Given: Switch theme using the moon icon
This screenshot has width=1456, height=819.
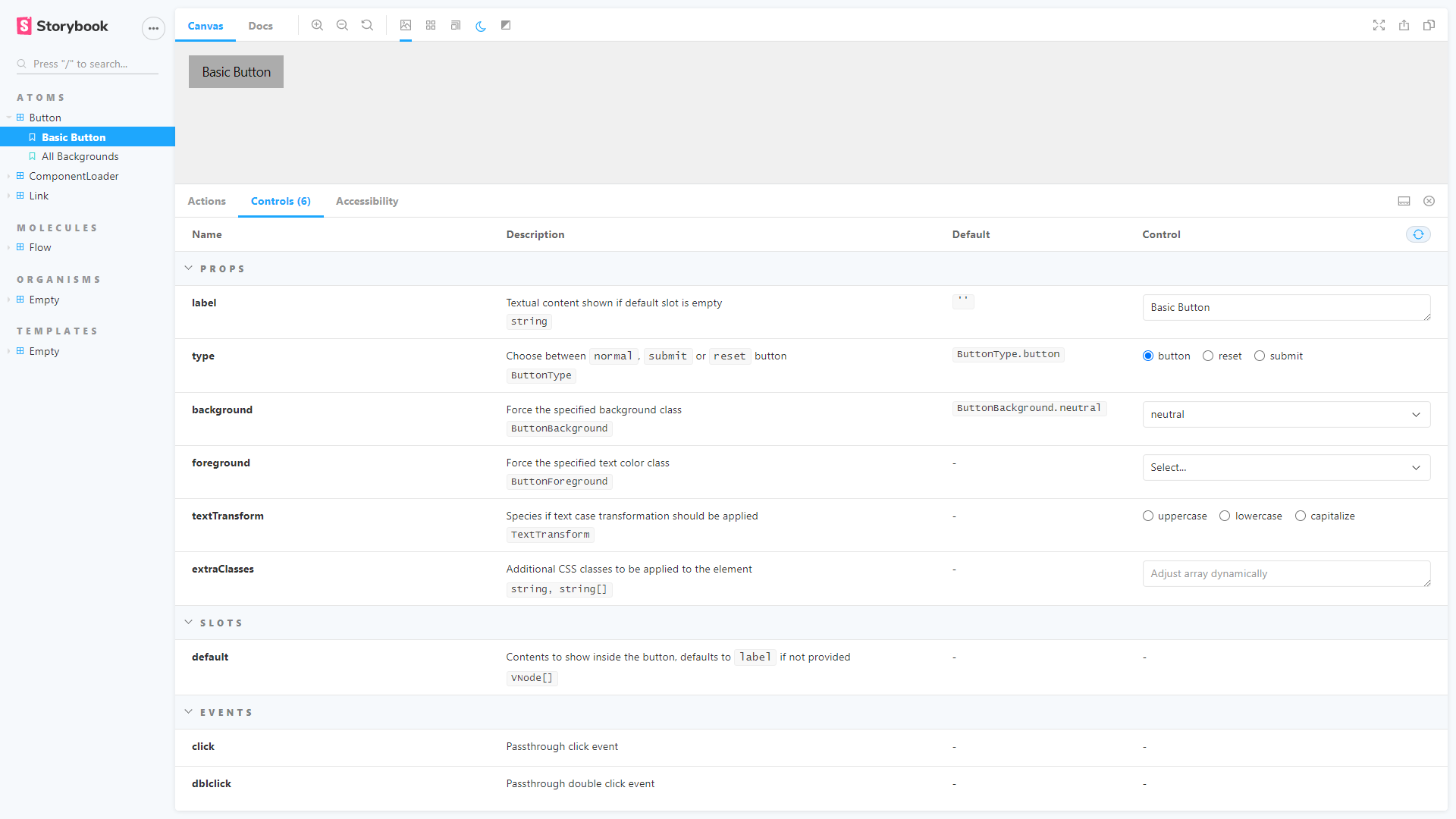Looking at the screenshot, I should click(x=481, y=26).
